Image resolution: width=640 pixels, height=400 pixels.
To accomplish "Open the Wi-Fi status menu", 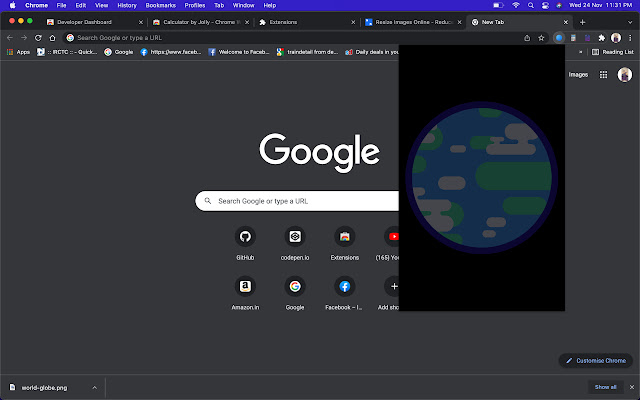I will [516, 5].
